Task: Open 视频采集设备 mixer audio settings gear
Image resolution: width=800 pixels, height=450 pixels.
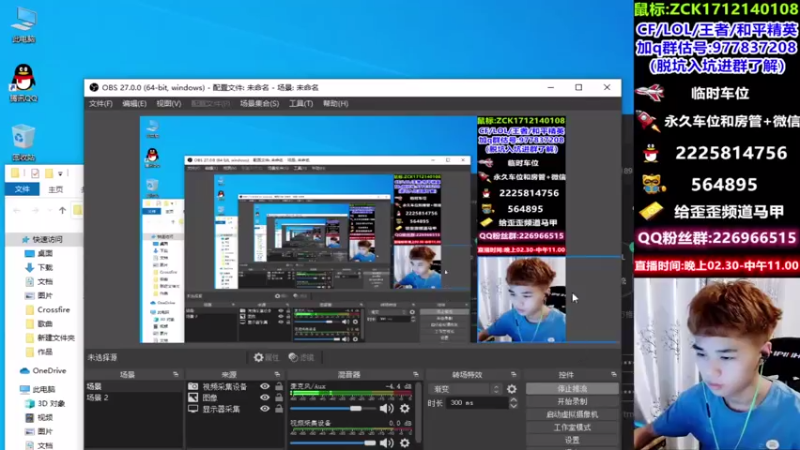Action: click(x=405, y=443)
